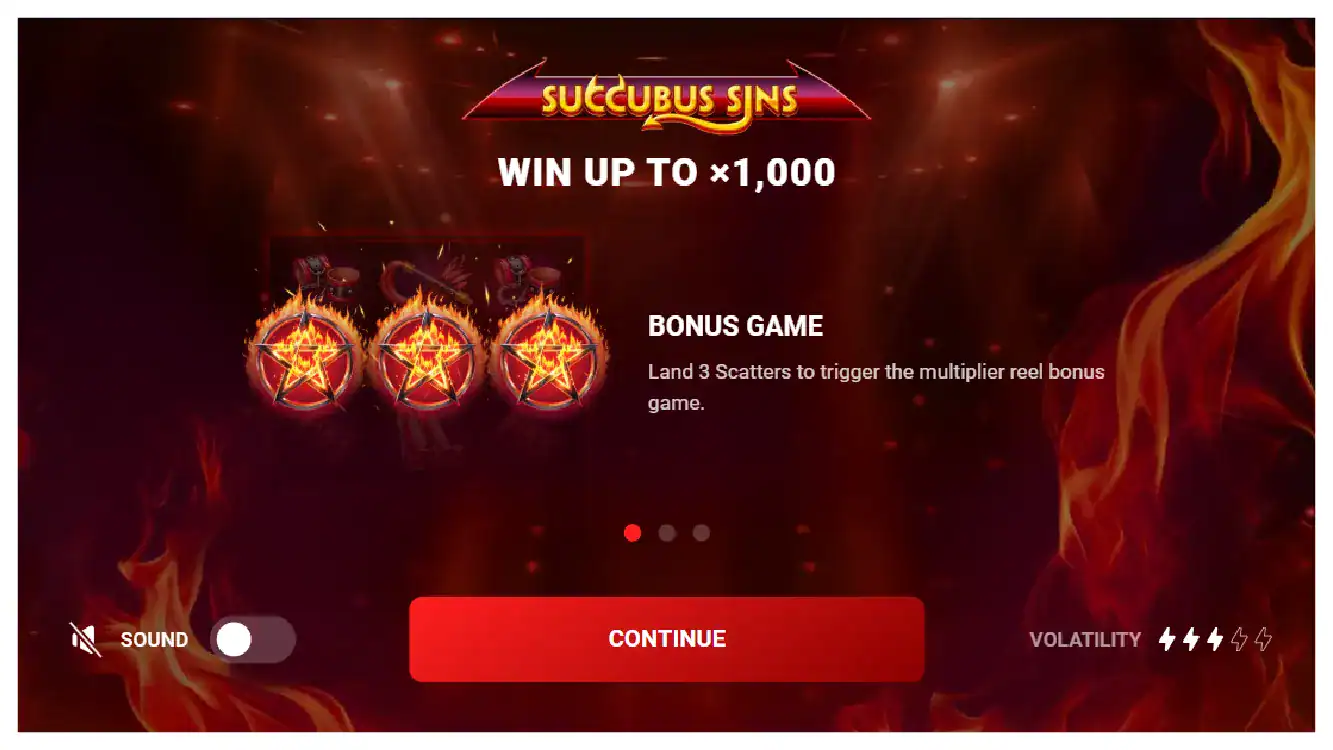Click the left flaming pentagram scatter symbol

(305, 357)
